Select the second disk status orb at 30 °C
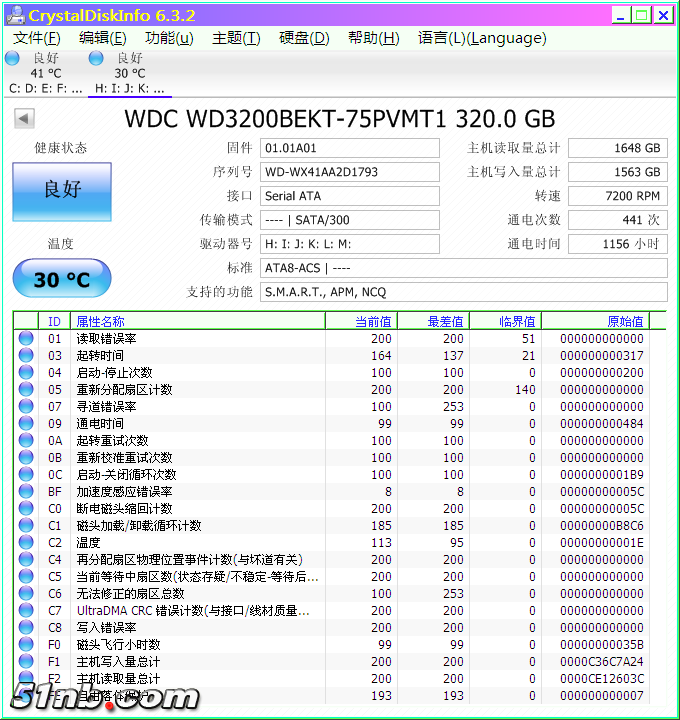680x720 pixels. pyautogui.click(x=96, y=58)
